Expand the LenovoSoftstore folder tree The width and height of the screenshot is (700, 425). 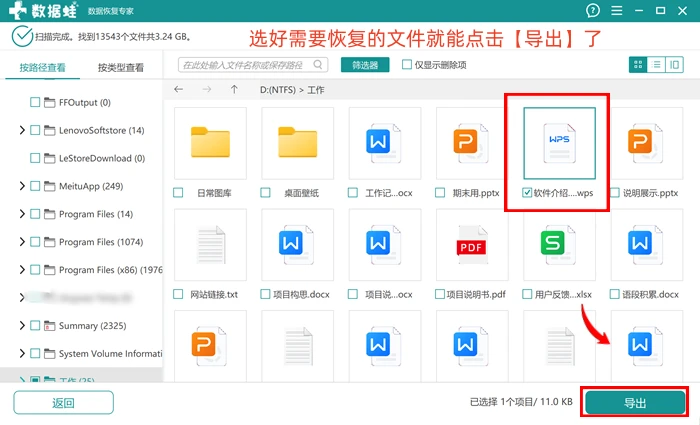coord(22,130)
